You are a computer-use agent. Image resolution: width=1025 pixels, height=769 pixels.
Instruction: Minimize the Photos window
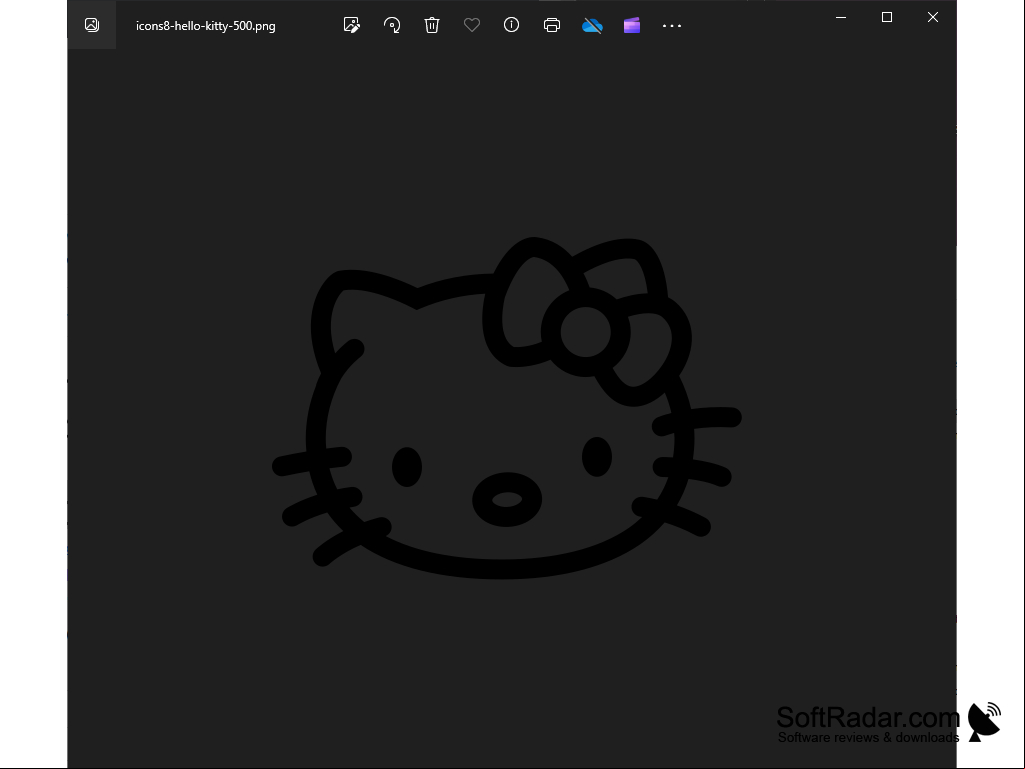click(841, 18)
